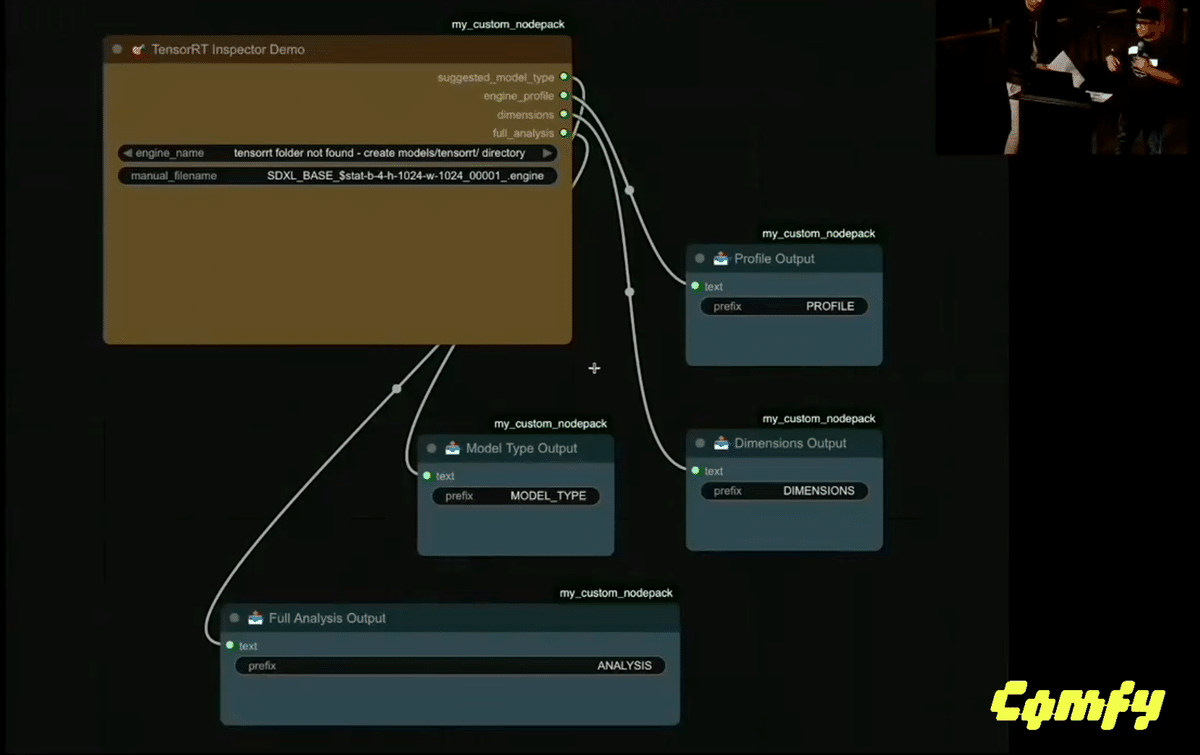Select the Model Type Output node title
1200x755 pixels.
(521, 448)
